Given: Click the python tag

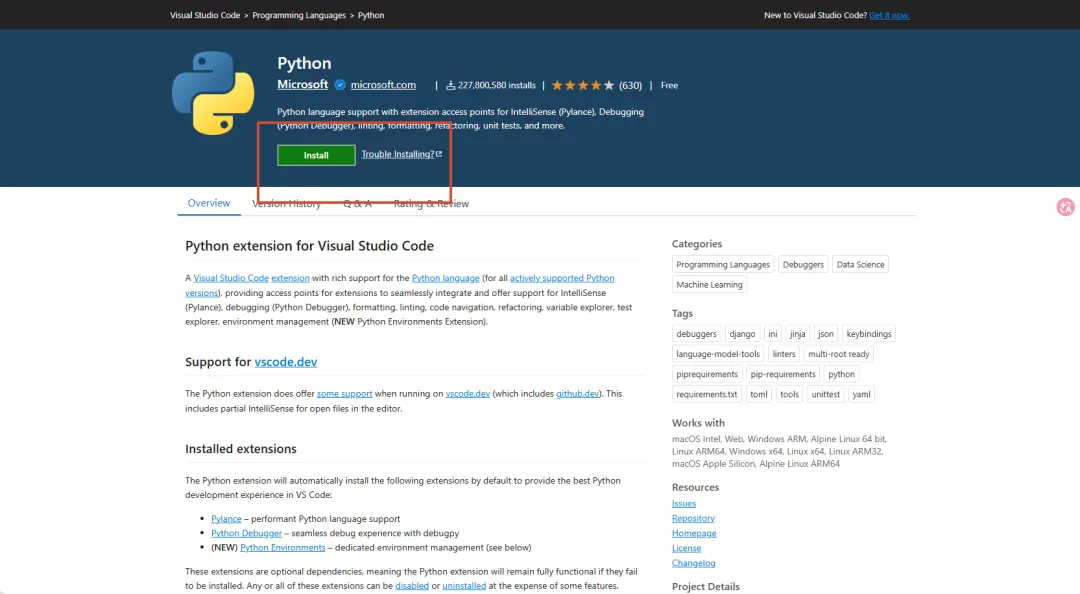Looking at the screenshot, I should (x=842, y=374).
